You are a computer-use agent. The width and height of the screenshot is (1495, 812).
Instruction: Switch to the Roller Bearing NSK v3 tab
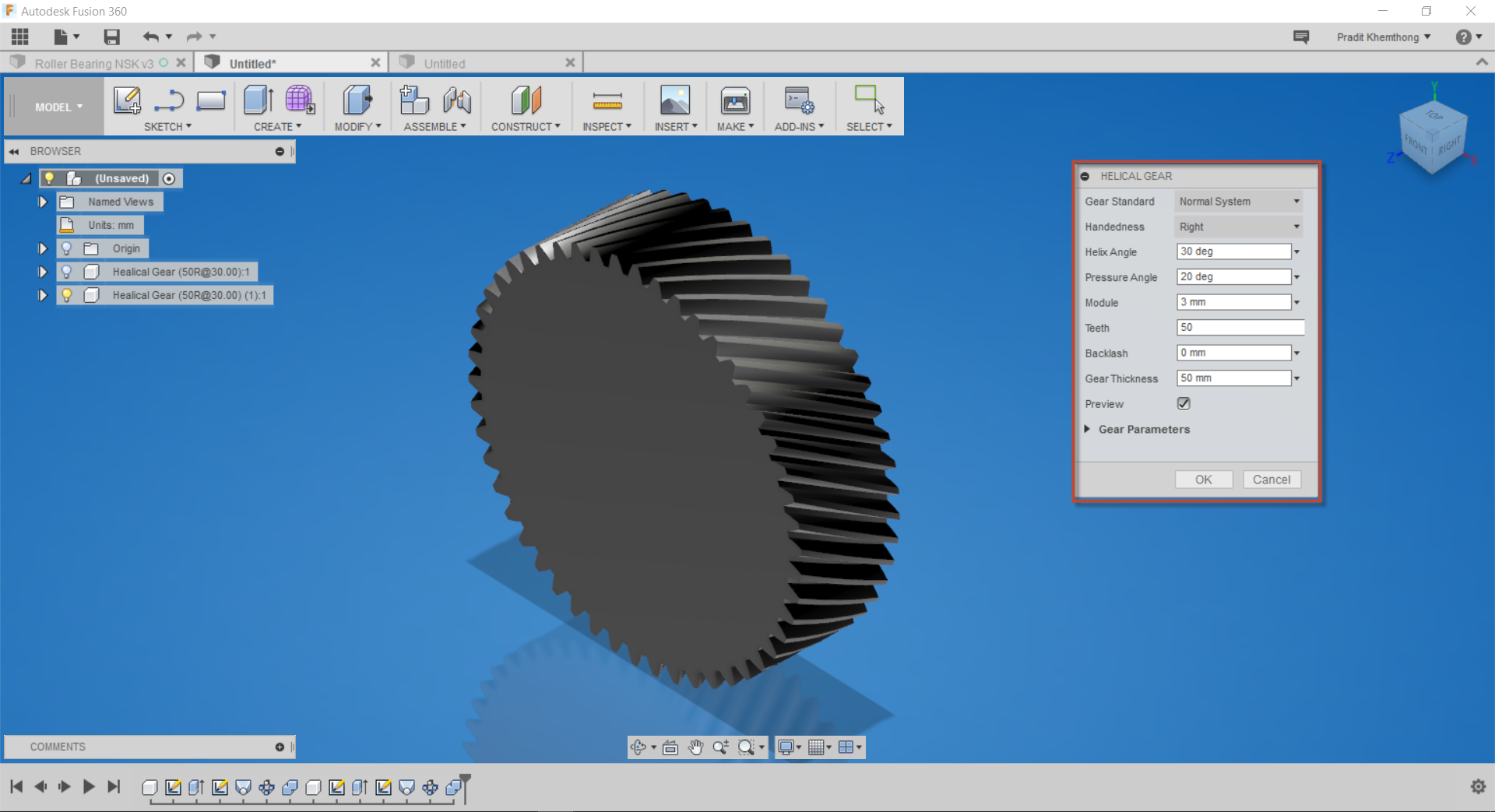coord(93,62)
